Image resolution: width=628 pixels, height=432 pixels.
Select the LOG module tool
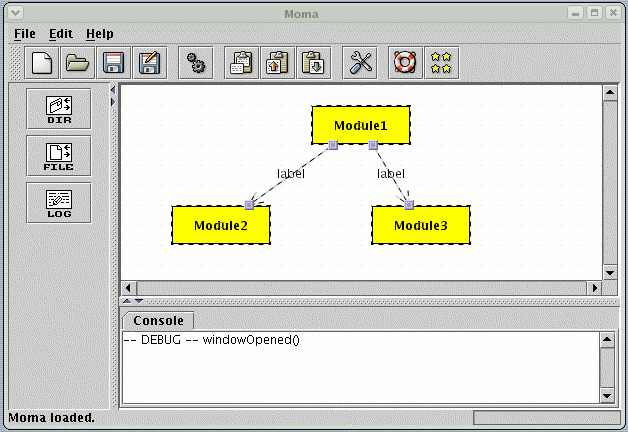point(59,201)
